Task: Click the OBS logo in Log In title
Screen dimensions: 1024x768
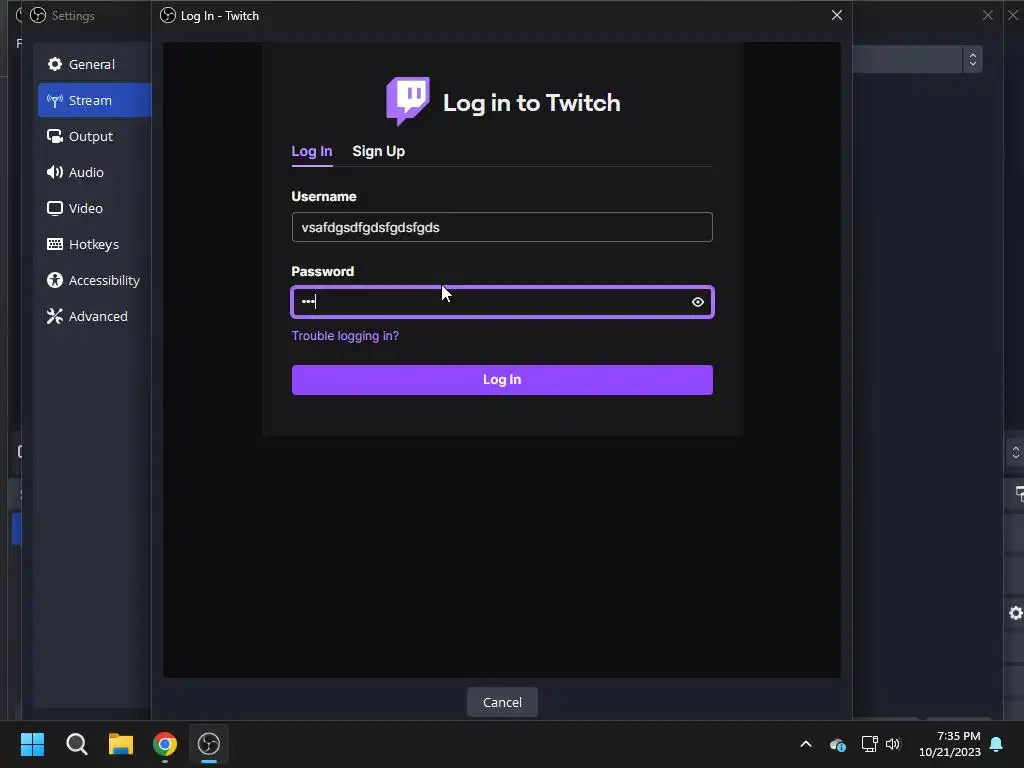Action: pyautogui.click(x=168, y=15)
